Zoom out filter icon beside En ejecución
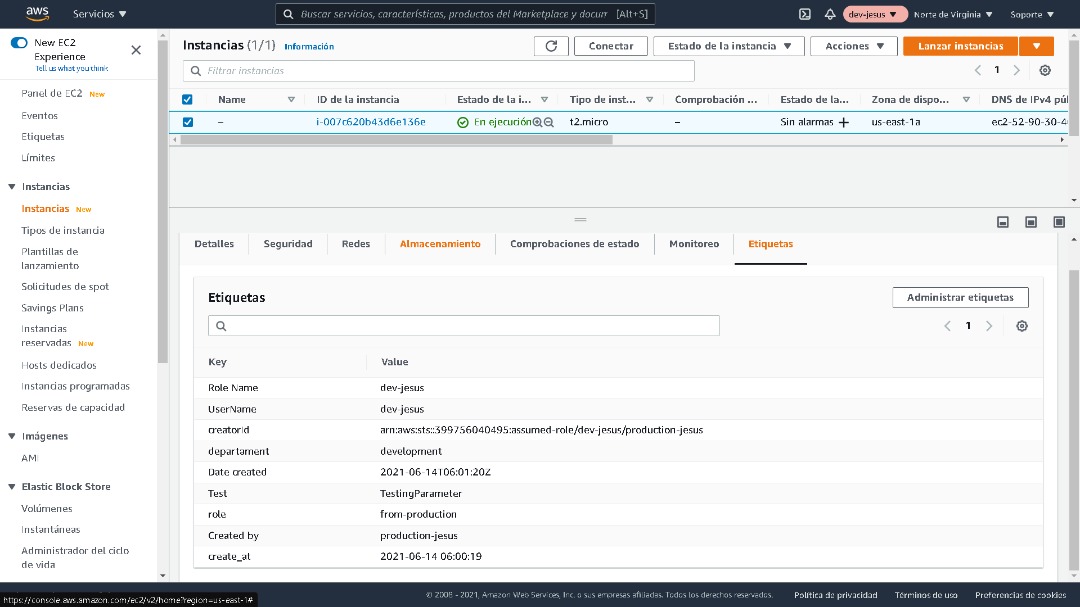This screenshot has height=607, width=1080. (x=549, y=122)
